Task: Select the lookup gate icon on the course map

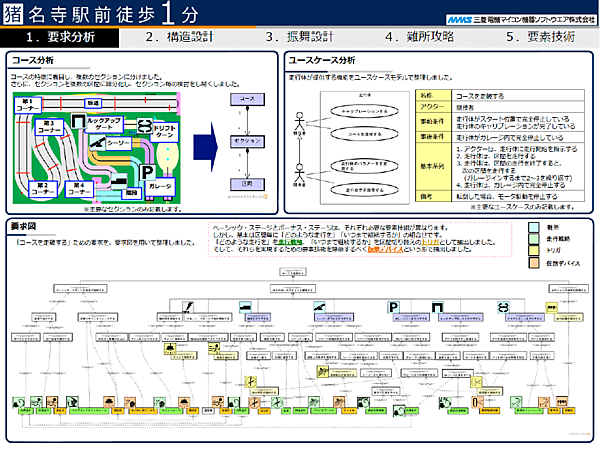Action: click(78, 121)
